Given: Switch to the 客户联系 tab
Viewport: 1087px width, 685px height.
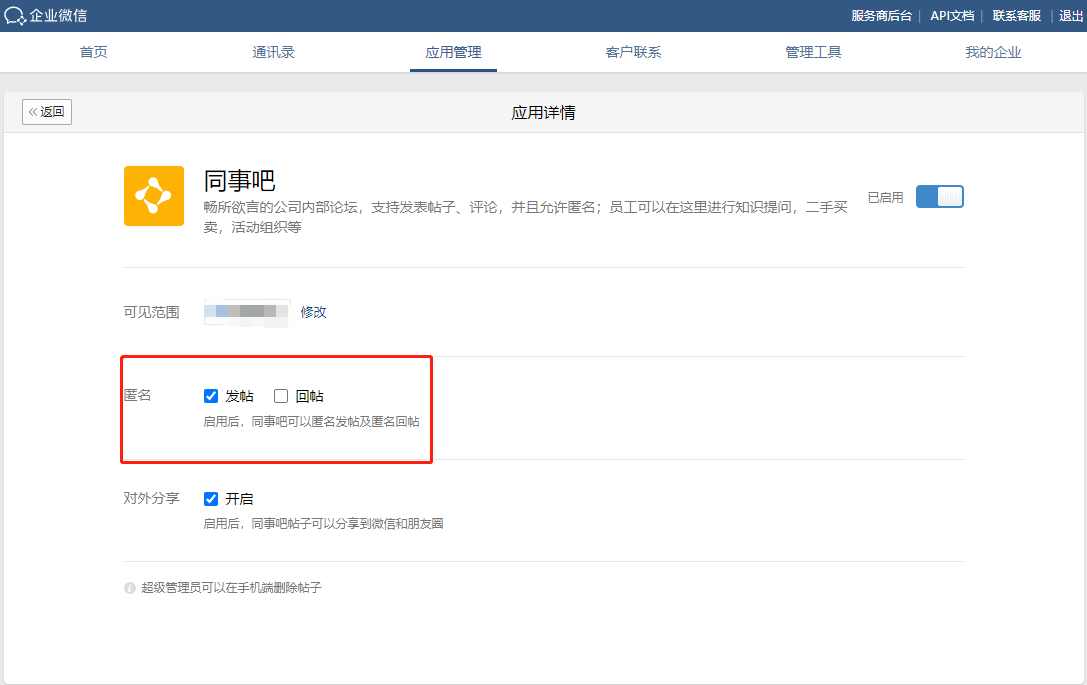Looking at the screenshot, I should [633, 52].
